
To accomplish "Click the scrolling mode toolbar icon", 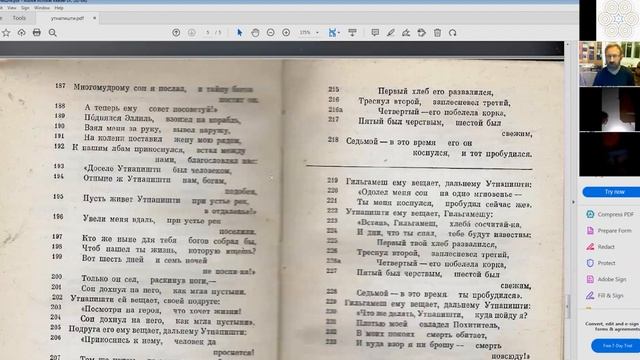I will [352, 33].
